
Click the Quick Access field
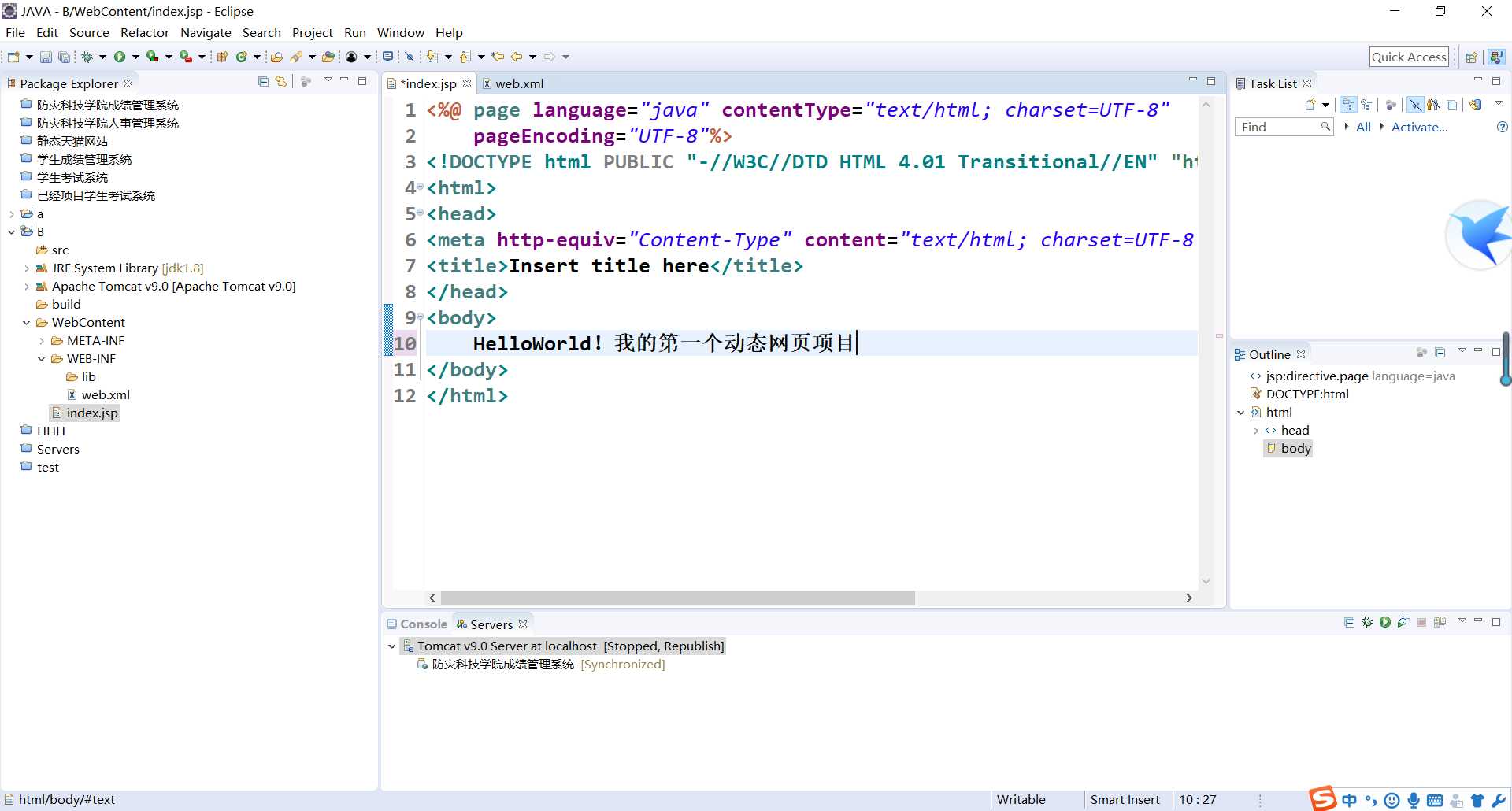pos(1409,57)
